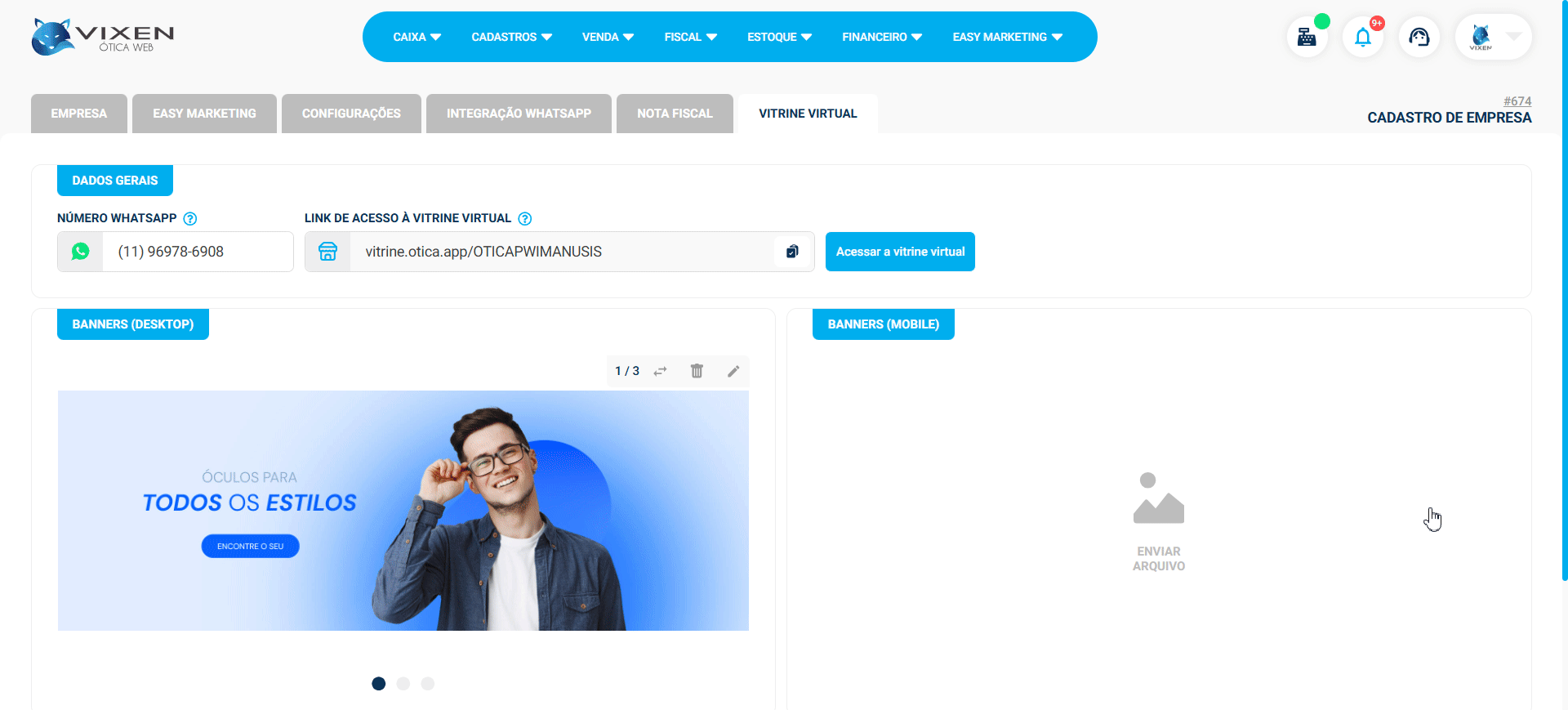This screenshot has height=710, width=1568.
Task: Edit the current banner with pencil icon
Action: [x=733, y=371]
